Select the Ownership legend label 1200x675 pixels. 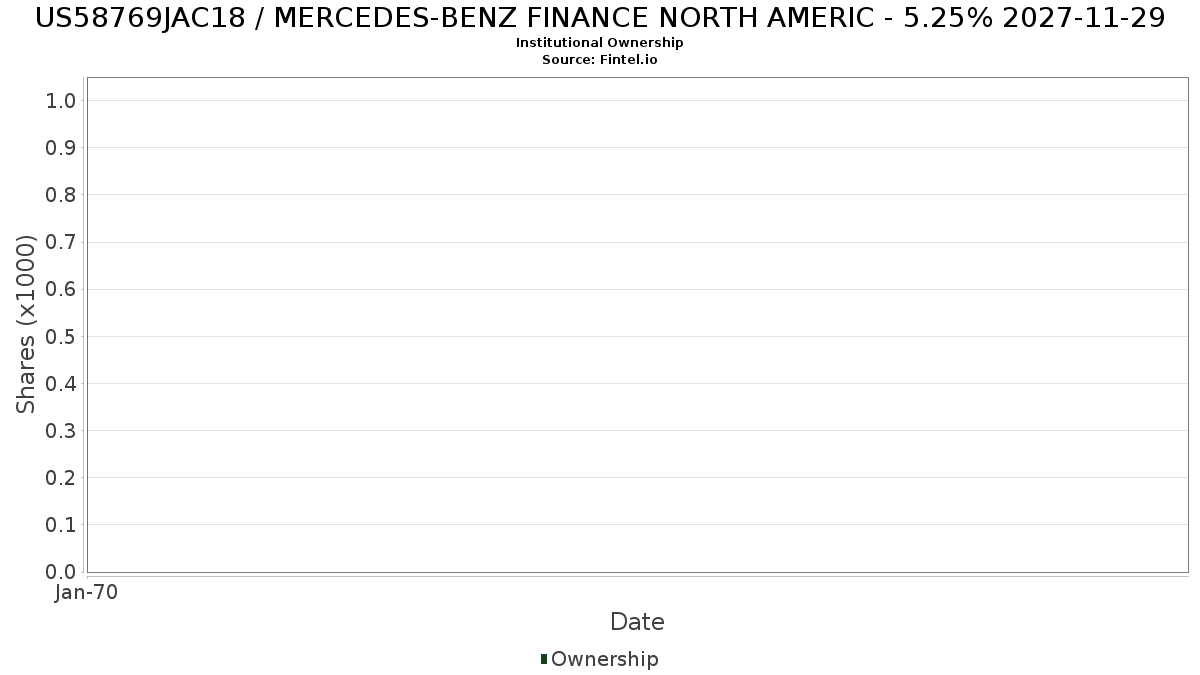pyautogui.click(x=604, y=659)
